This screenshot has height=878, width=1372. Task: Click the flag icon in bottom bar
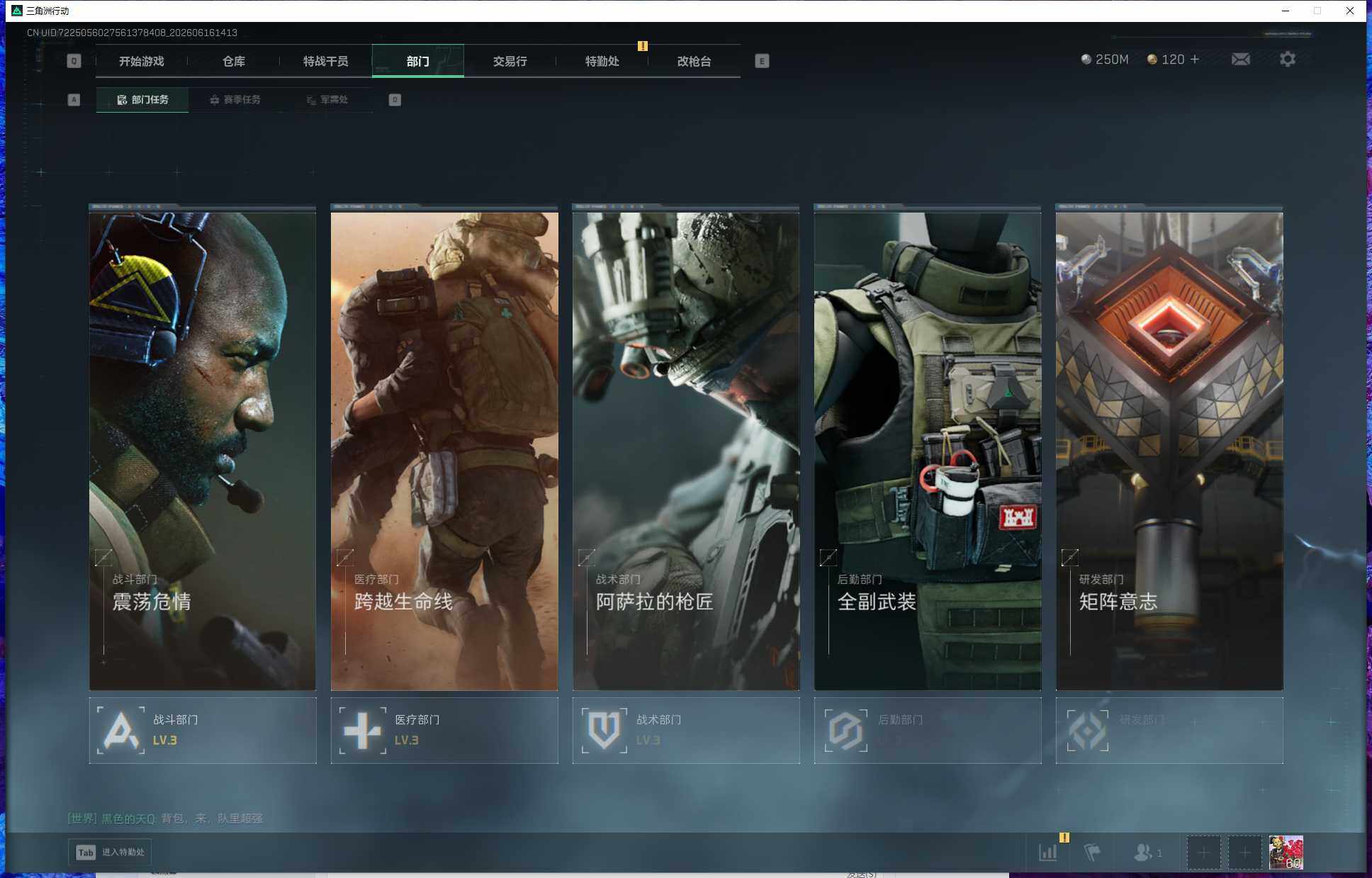point(1092,852)
